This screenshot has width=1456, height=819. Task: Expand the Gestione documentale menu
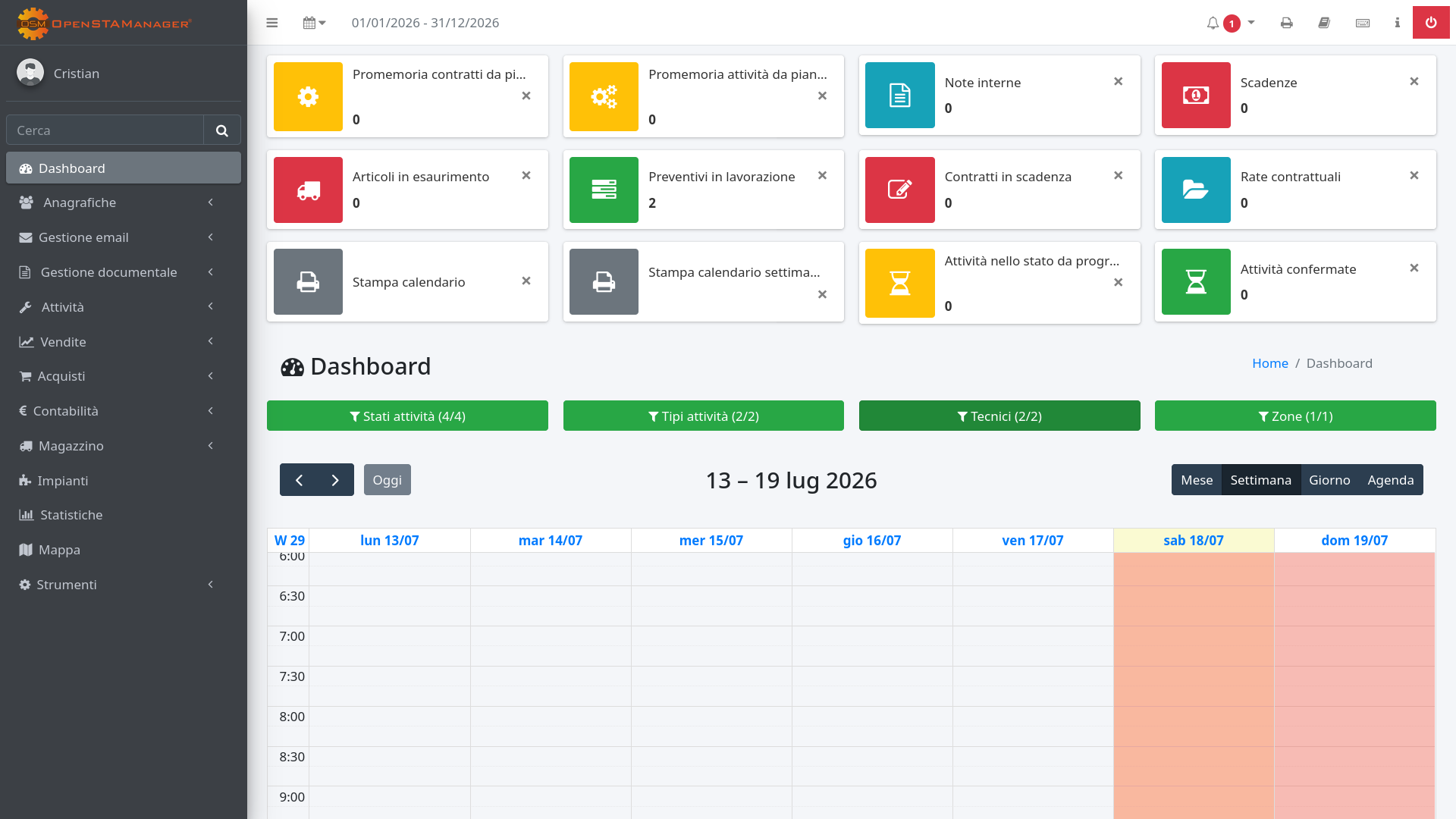pos(124,272)
